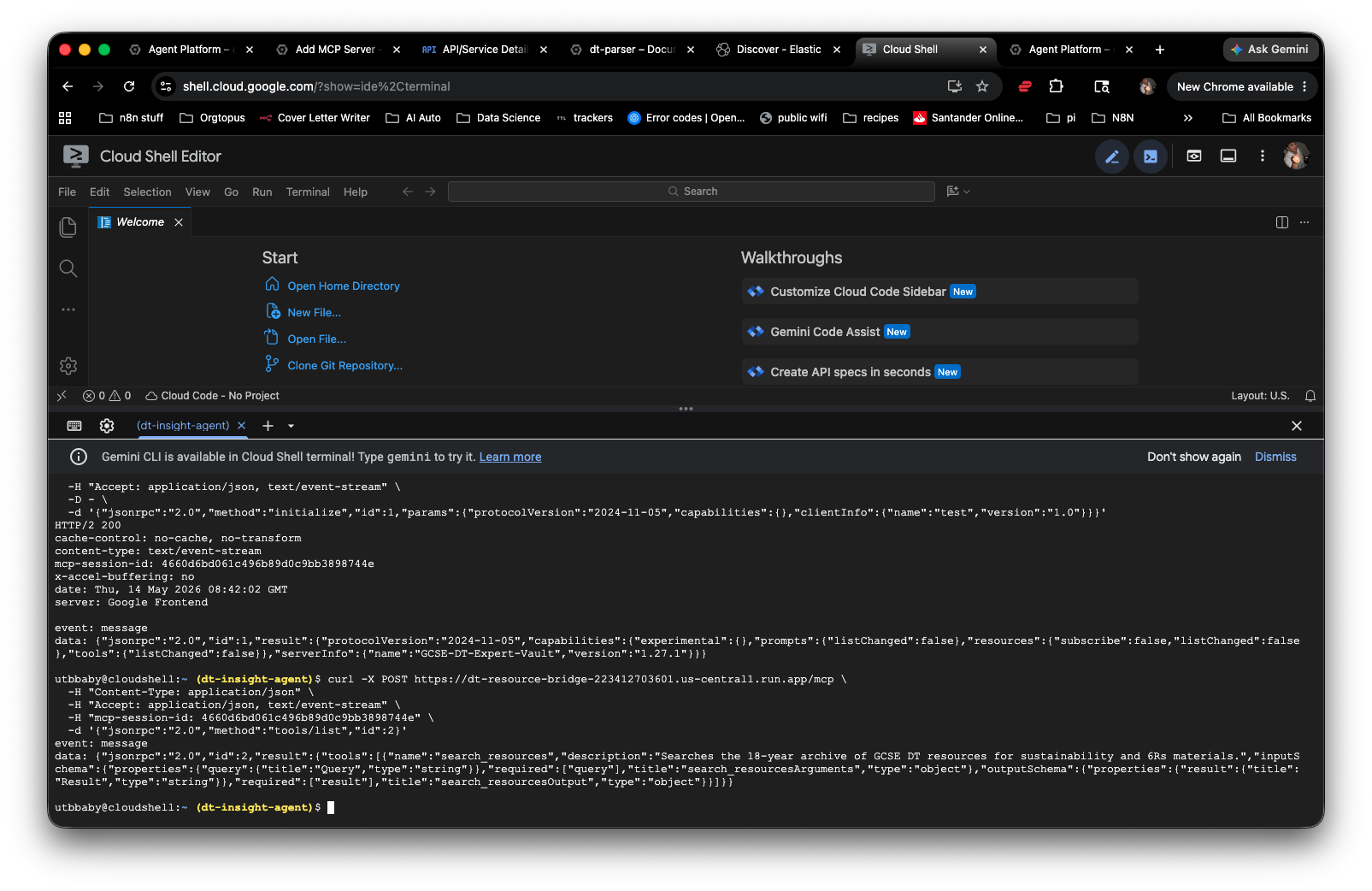Switch to dt-parser browser tab
Viewport: 1372px width, 891px height.
tap(631, 50)
